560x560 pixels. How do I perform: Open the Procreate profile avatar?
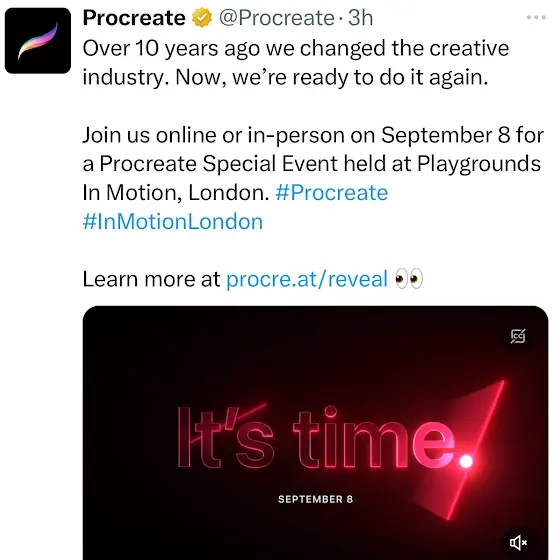pos(38,40)
